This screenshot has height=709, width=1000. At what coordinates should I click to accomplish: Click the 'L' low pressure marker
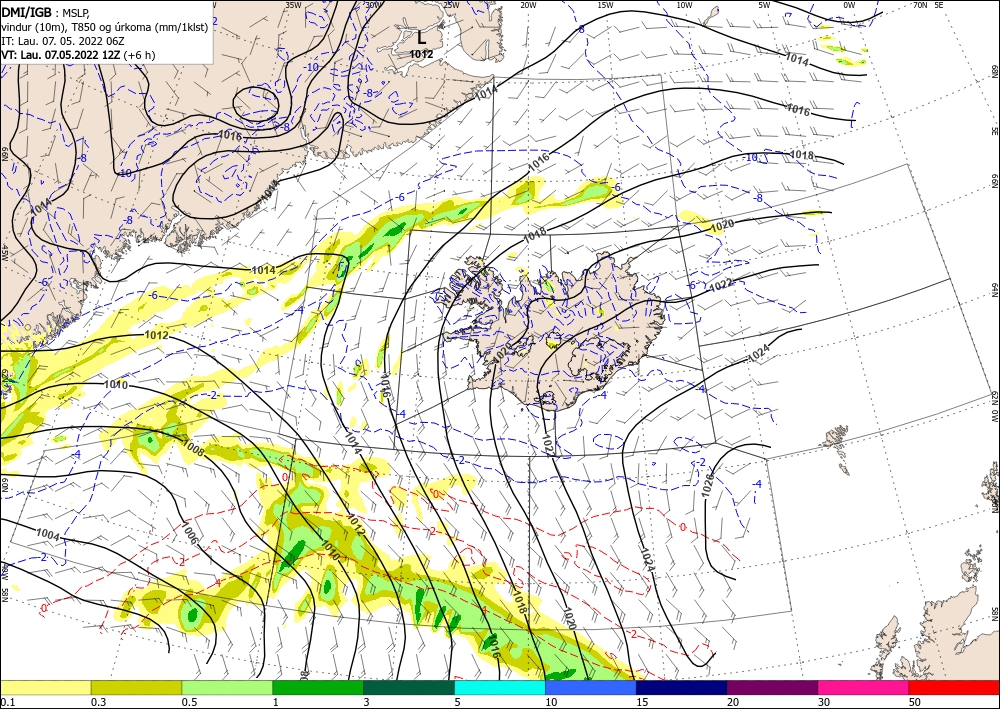point(422,38)
